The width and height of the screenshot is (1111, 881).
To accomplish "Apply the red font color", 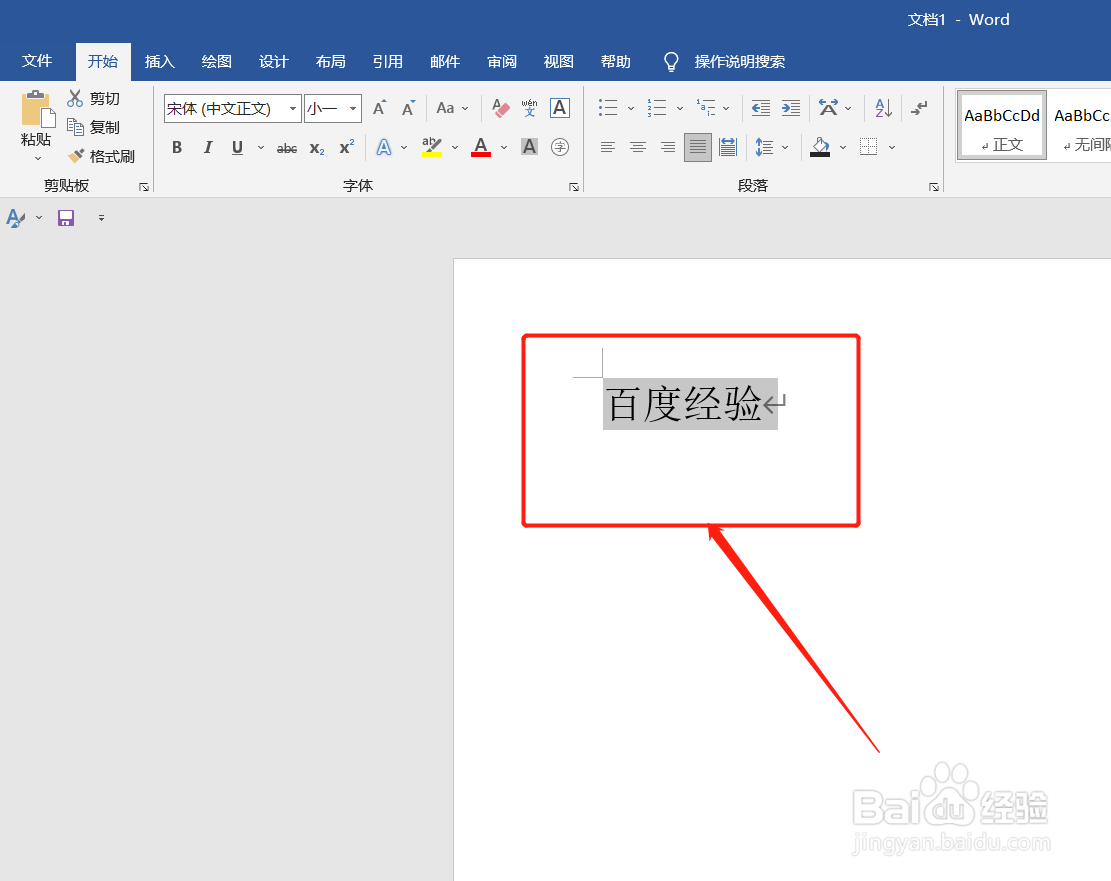I will [481, 147].
